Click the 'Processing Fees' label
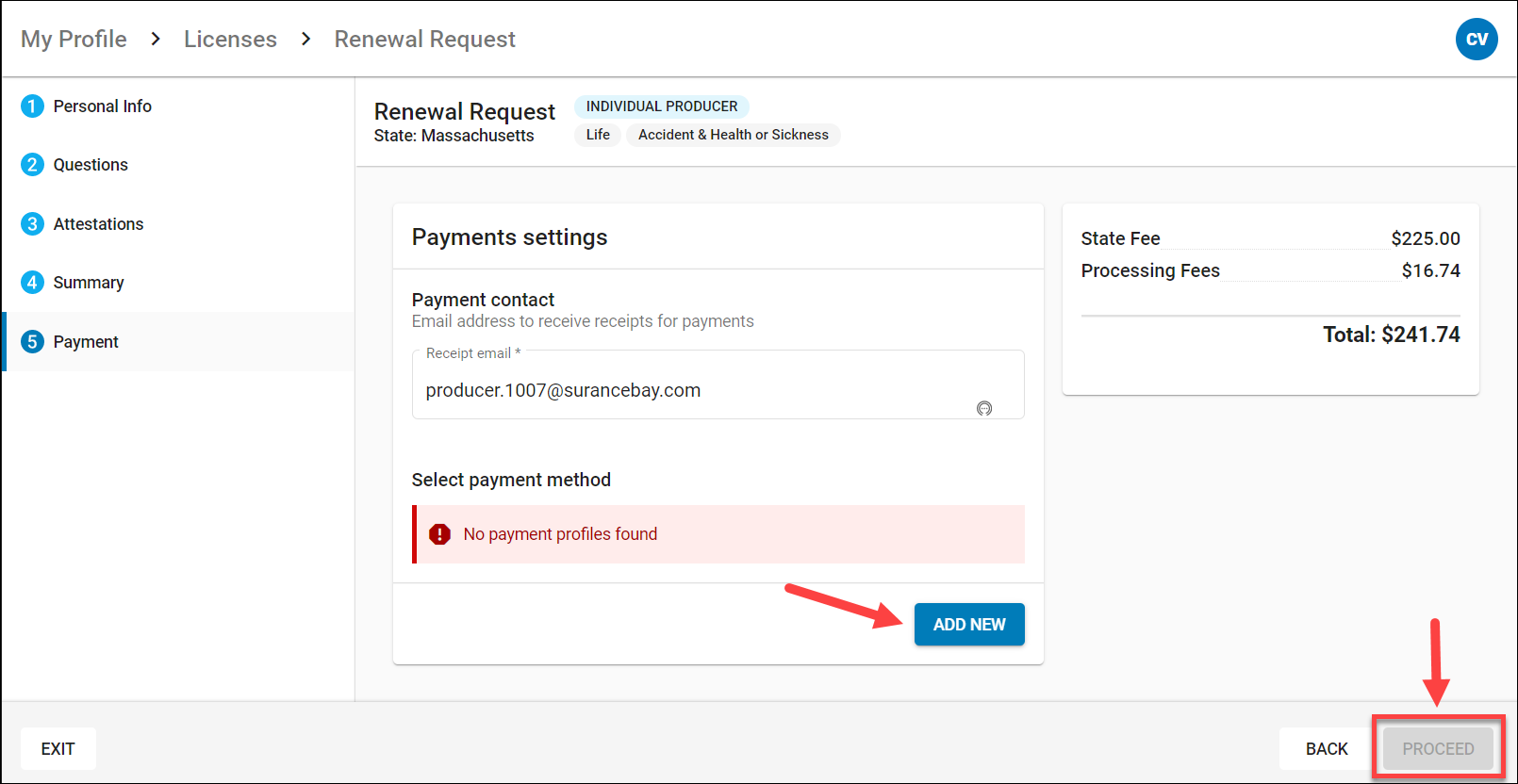 tap(1150, 270)
